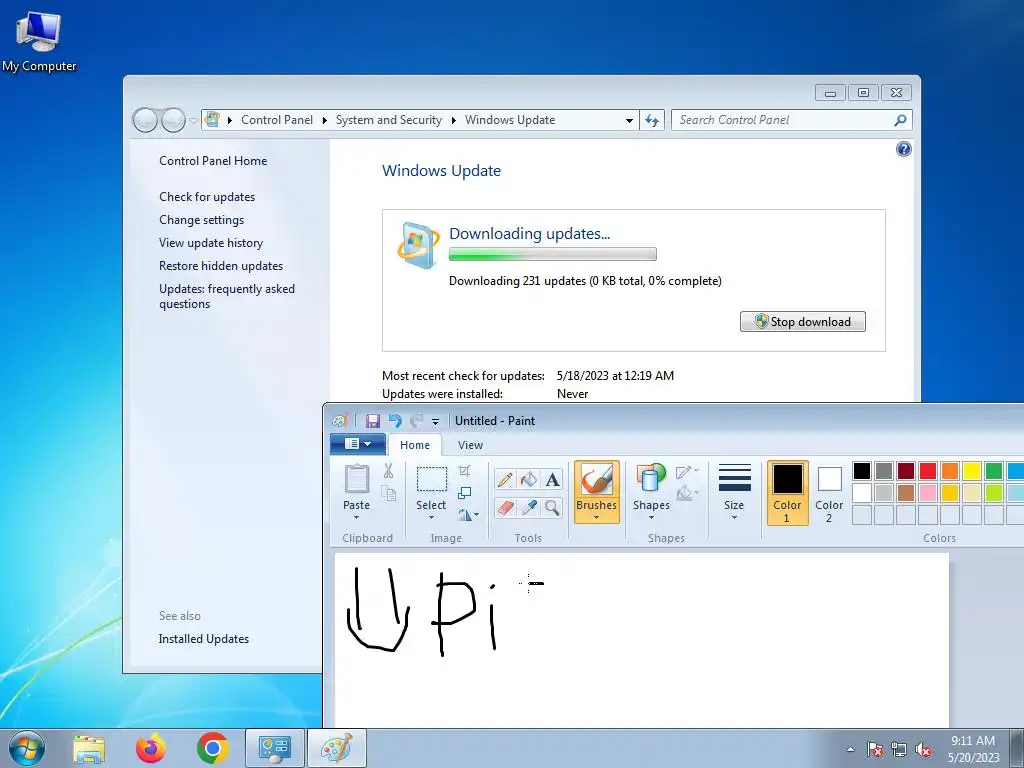Image resolution: width=1024 pixels, height=768 pixels.
Task: Expand the address bar history dropdown
Action: pyautogui.click(x=629, y=120)
